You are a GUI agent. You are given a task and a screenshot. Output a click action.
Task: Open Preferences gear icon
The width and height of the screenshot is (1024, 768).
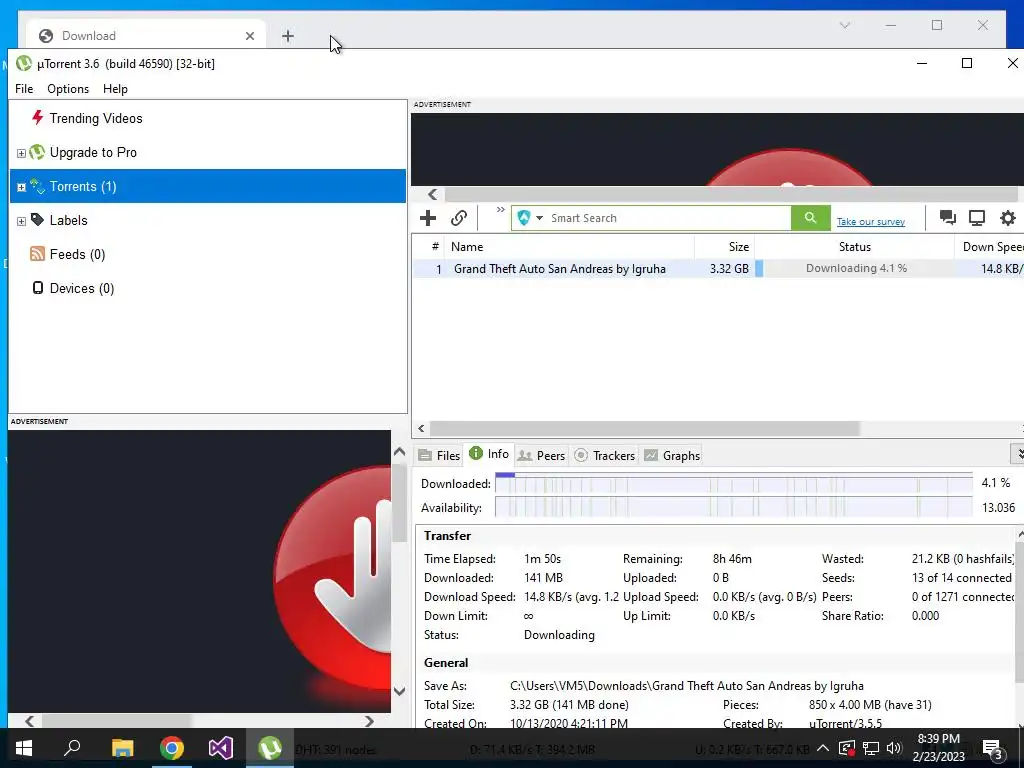pos(1008,218)
